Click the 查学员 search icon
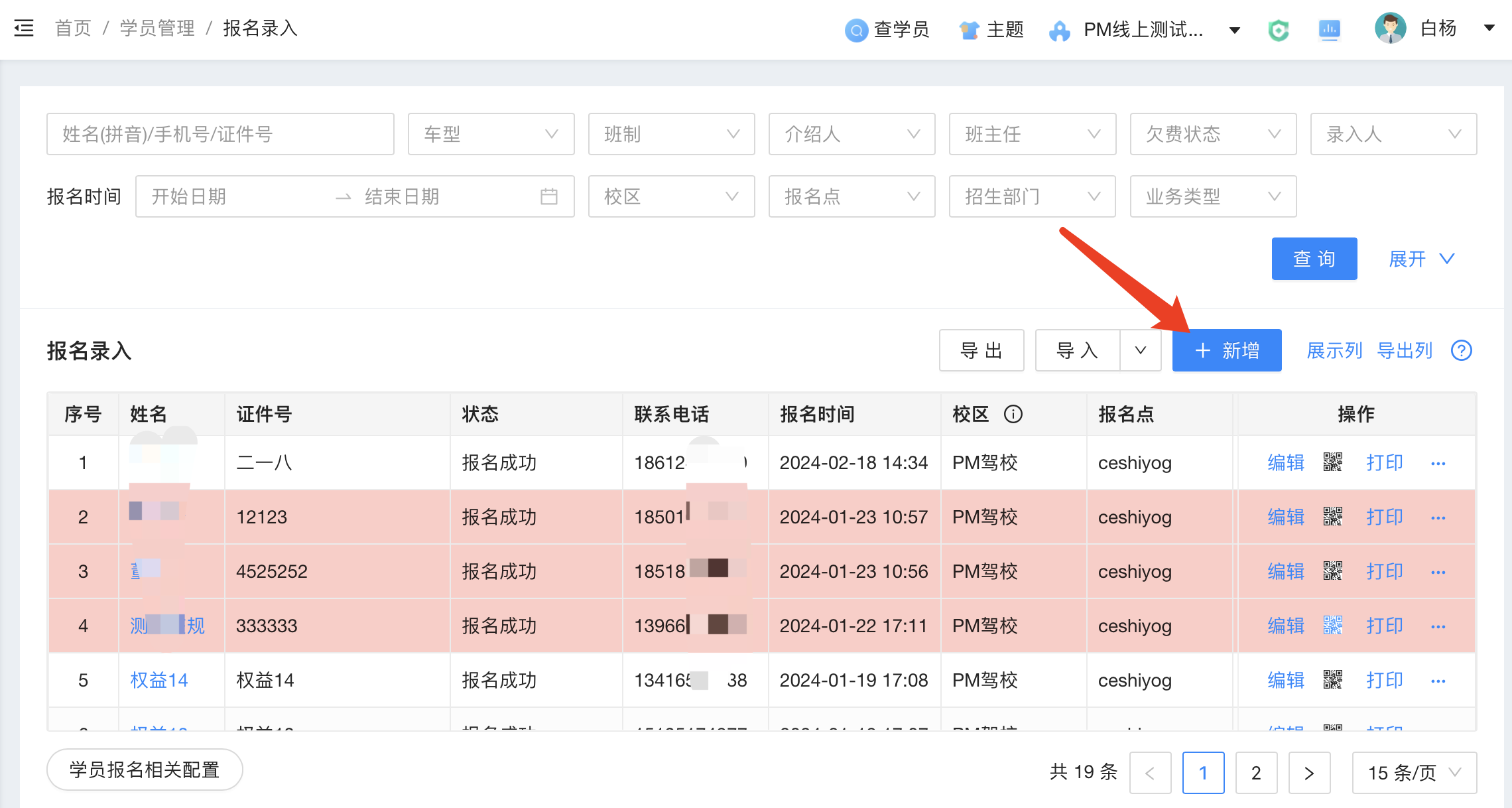 pos(856,30)
